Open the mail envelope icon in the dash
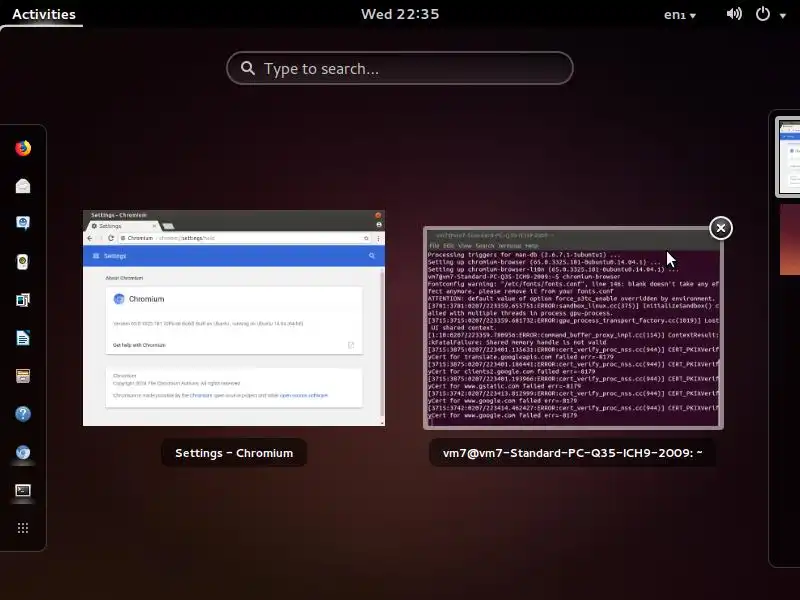The width and height of the screenshot is (800, 600). (23, 186)
